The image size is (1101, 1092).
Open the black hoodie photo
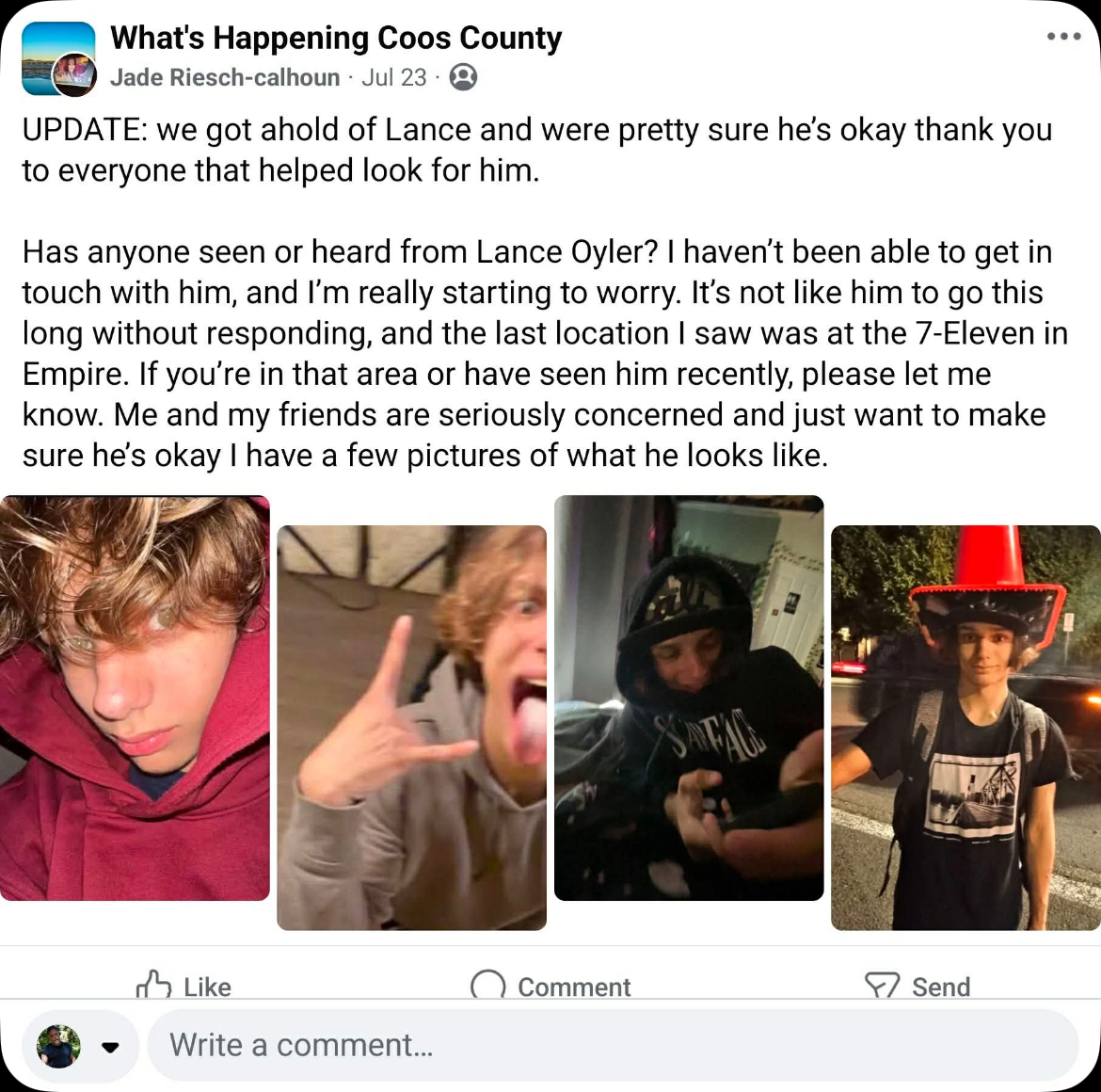[689, 699]
